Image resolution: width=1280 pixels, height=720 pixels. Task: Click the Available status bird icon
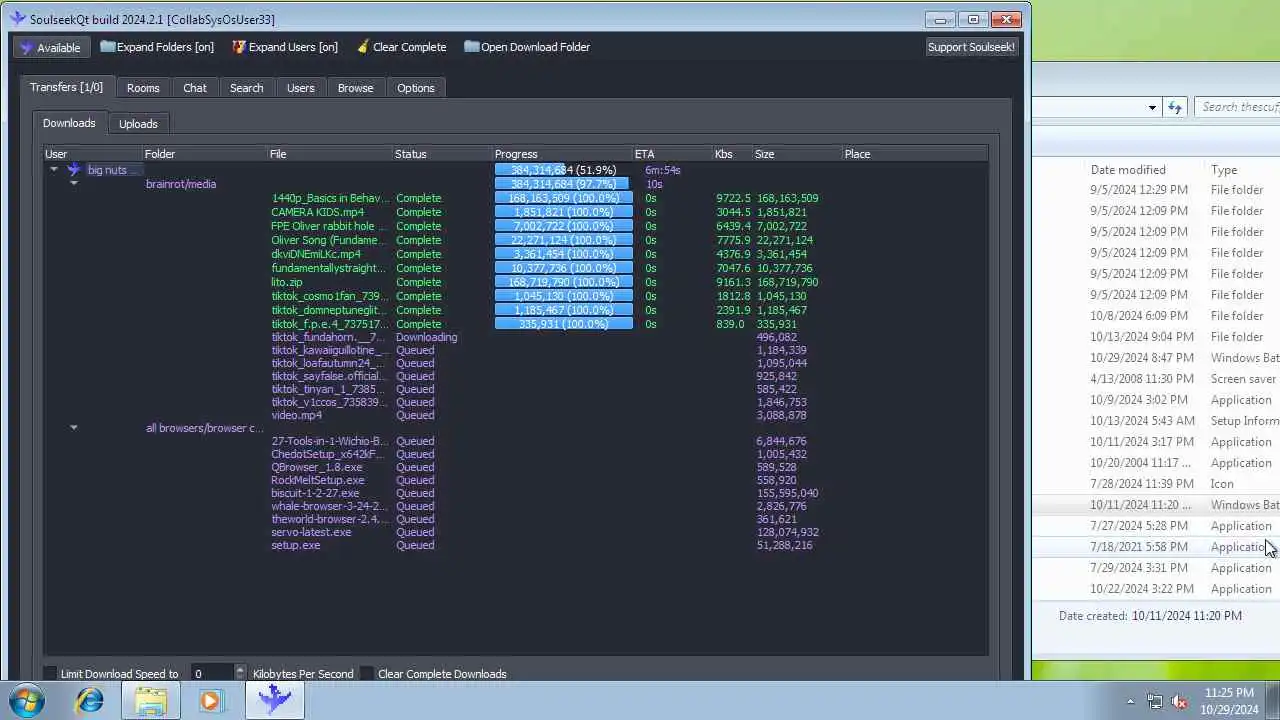click(x=26, y=47)
